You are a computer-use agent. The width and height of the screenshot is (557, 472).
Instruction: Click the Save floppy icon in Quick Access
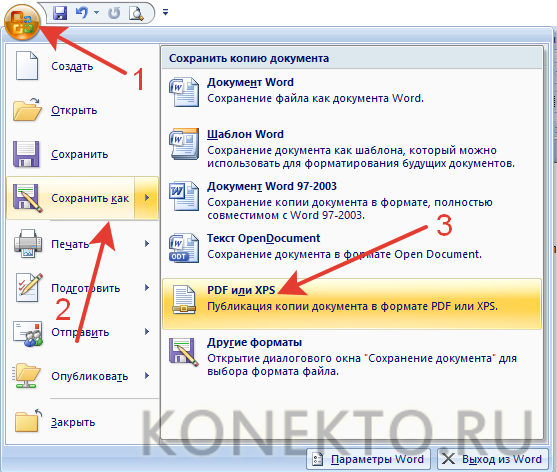(x=60, y=13)
